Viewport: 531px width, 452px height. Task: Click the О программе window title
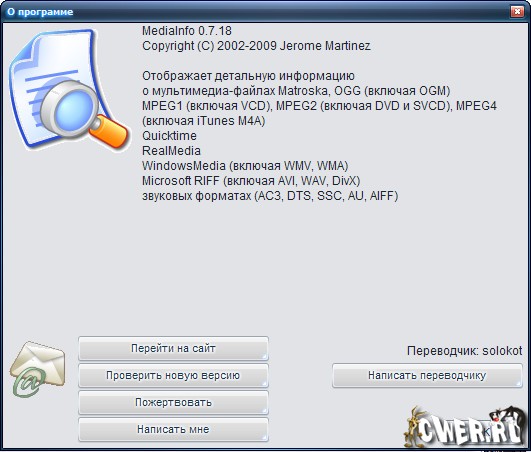40,12
